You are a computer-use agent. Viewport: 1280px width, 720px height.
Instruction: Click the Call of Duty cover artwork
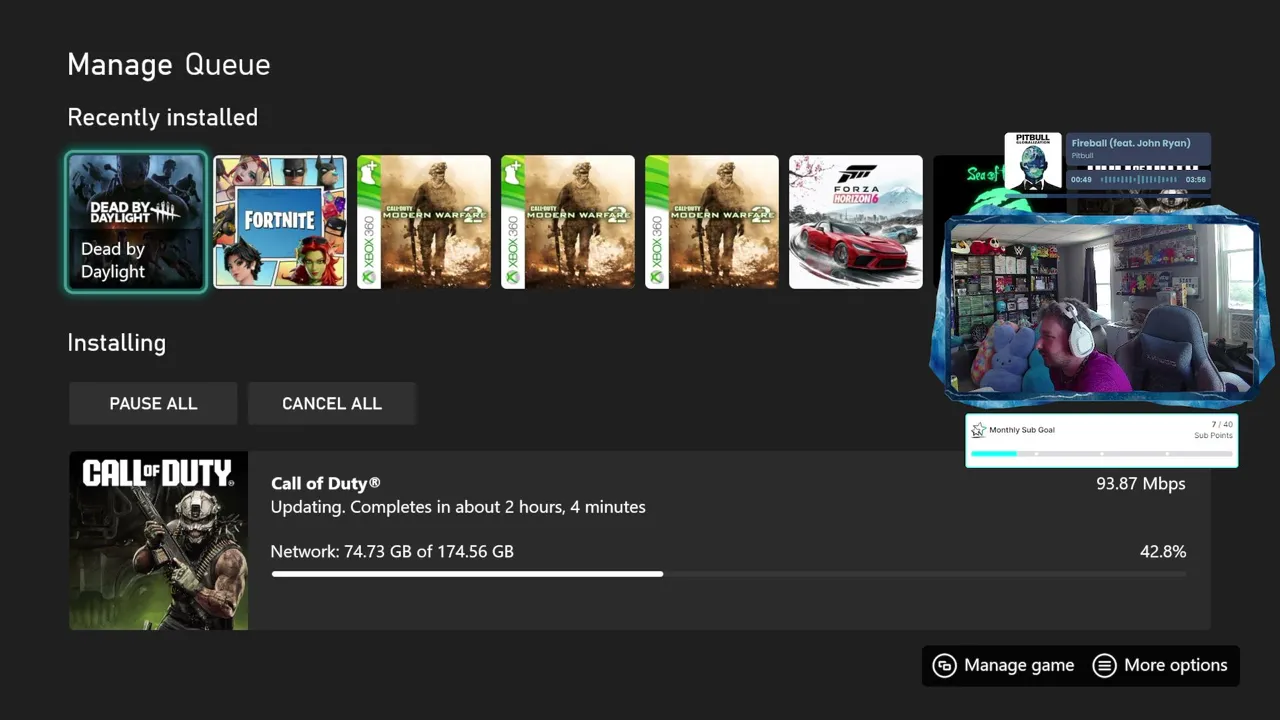(159, 541)
